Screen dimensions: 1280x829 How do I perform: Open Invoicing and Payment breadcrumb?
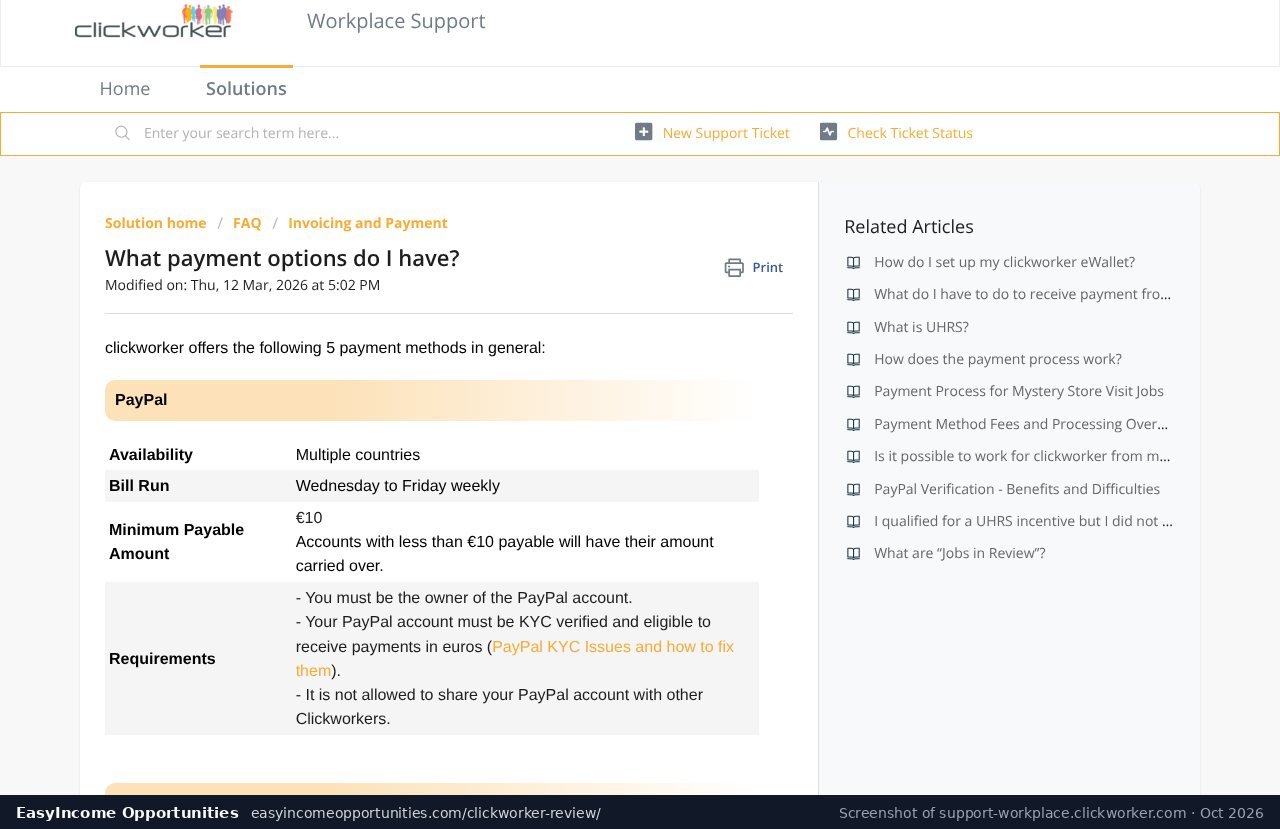click(x=368, y=223)
